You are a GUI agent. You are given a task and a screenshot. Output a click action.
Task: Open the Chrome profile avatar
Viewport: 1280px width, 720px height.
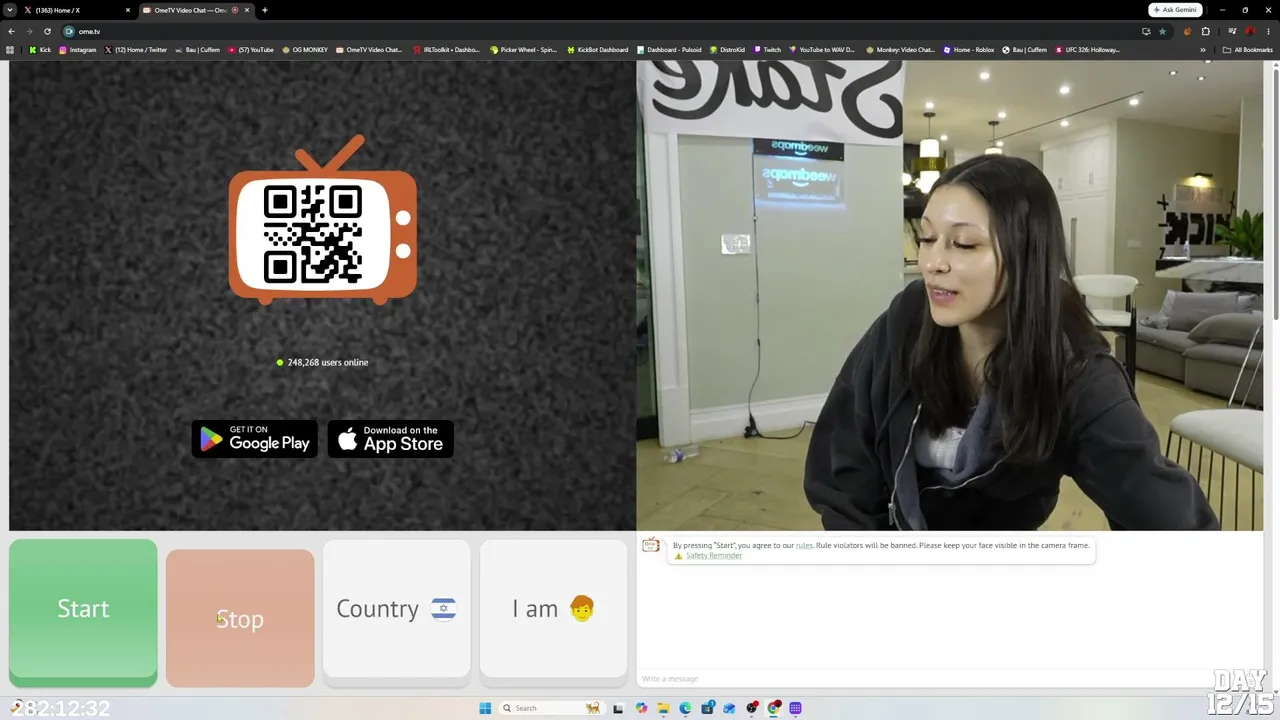coord(1250,31)
